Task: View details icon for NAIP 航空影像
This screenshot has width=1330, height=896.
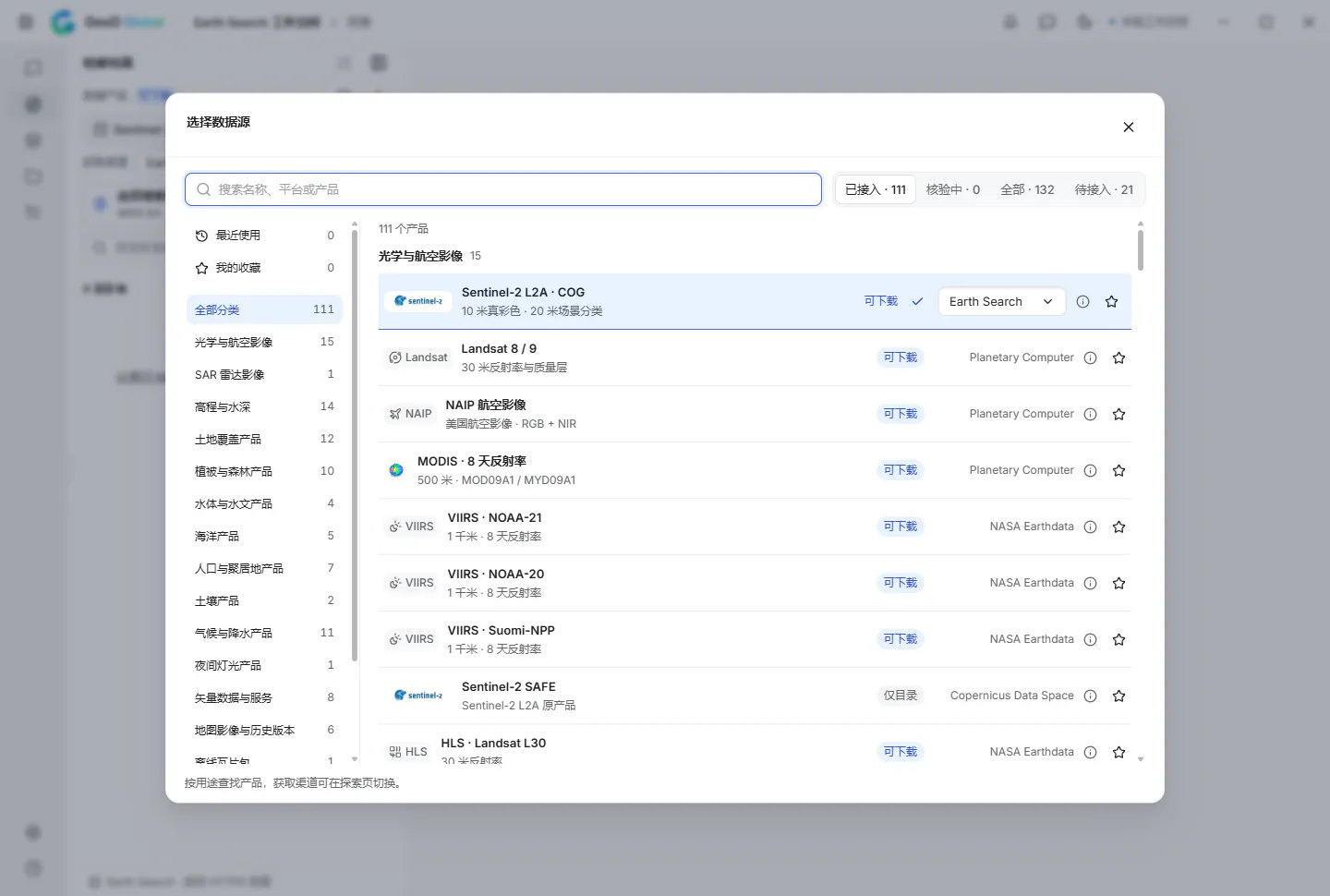Action: pos(1090,414)
